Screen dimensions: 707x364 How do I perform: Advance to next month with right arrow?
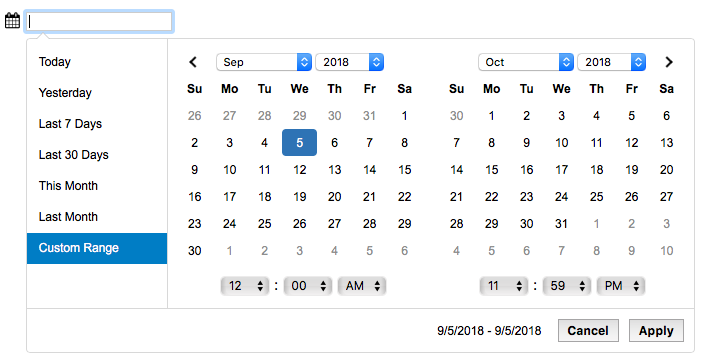click(669, 62)
